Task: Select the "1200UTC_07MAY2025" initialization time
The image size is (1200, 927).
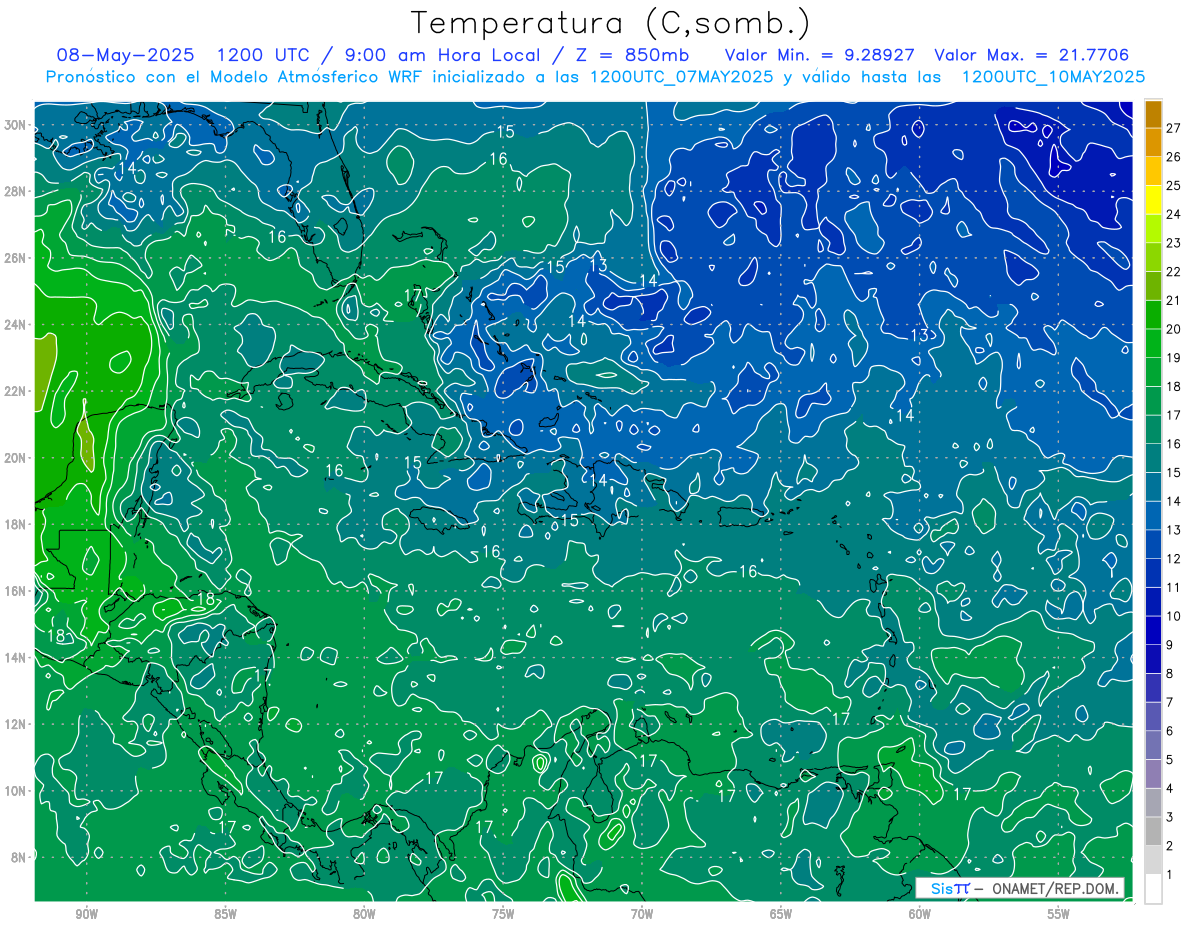Action: 682,76
